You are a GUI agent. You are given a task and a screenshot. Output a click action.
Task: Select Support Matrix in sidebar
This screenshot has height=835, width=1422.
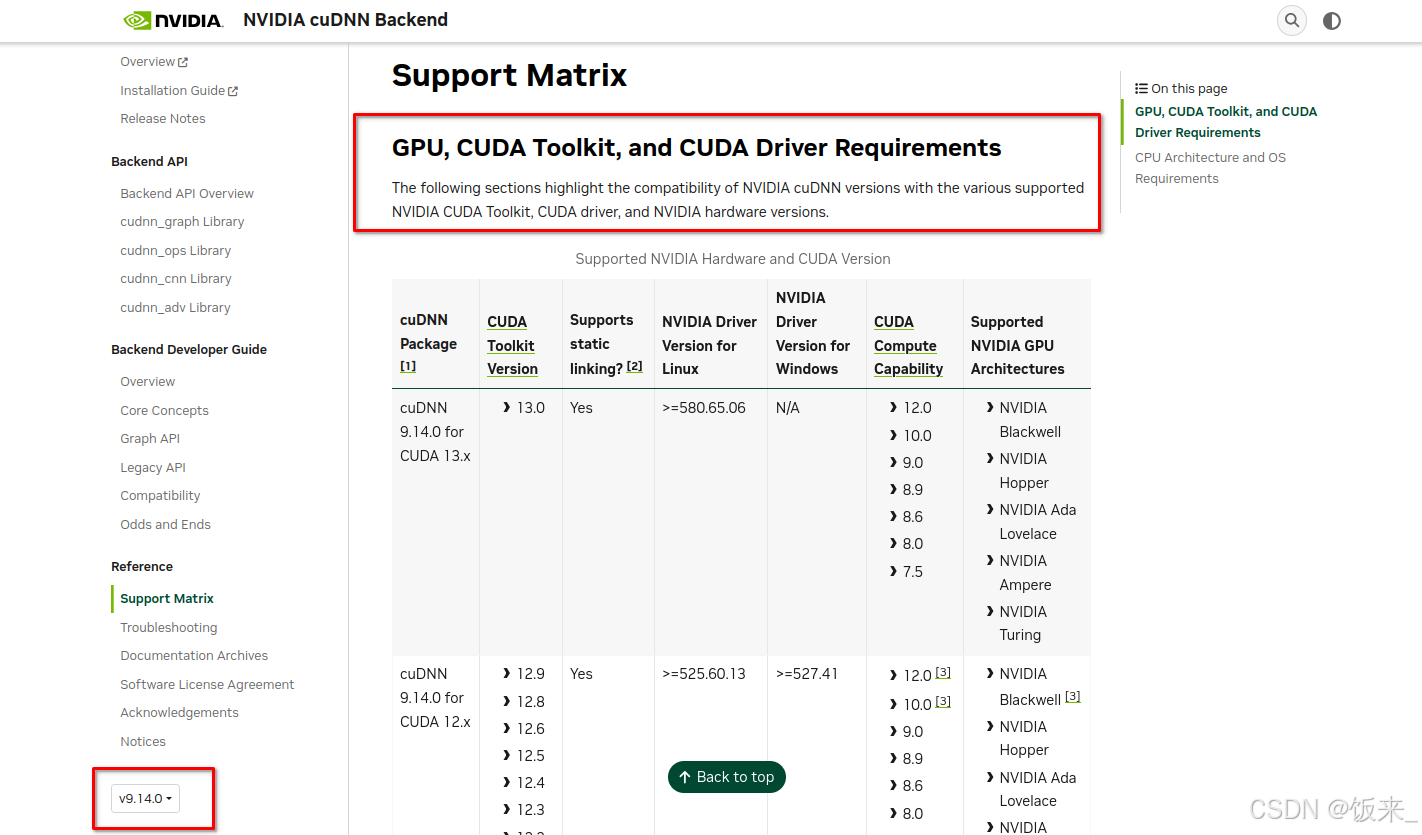tap(167, 599)
